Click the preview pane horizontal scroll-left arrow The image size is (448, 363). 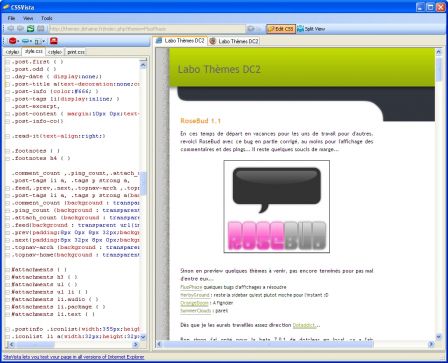click(x=160, y=344)
